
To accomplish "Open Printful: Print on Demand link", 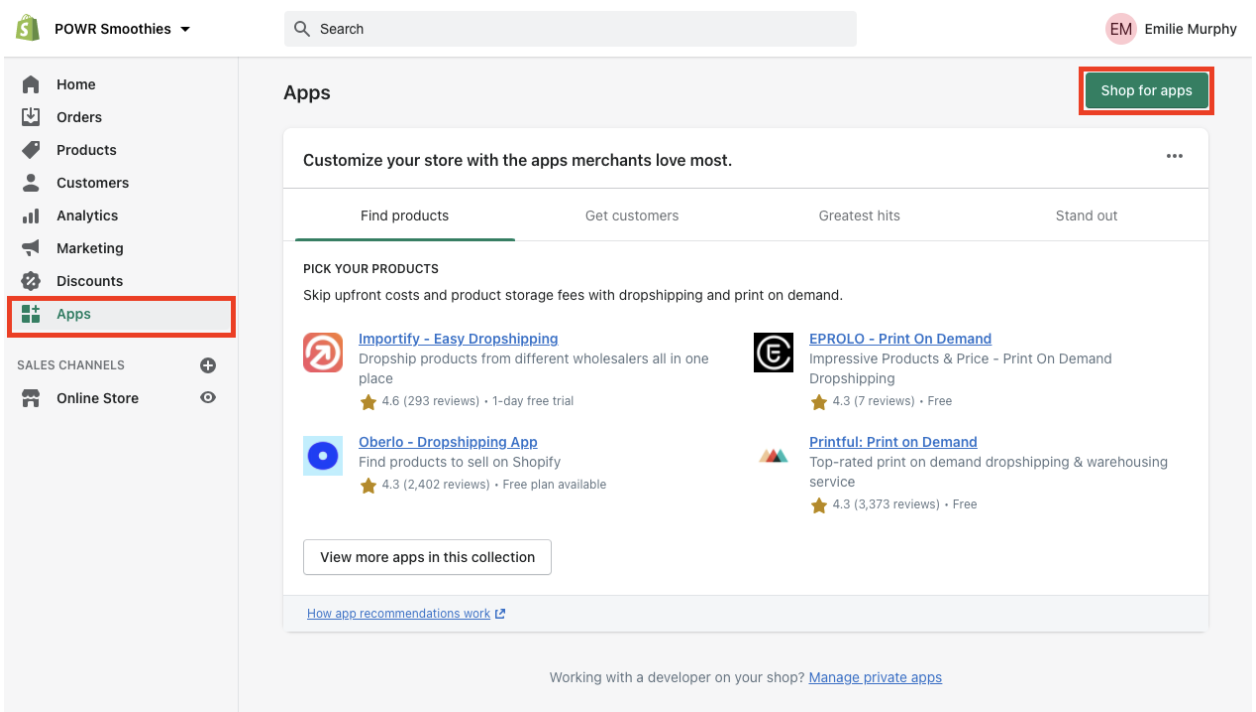I will pos(893,442).
